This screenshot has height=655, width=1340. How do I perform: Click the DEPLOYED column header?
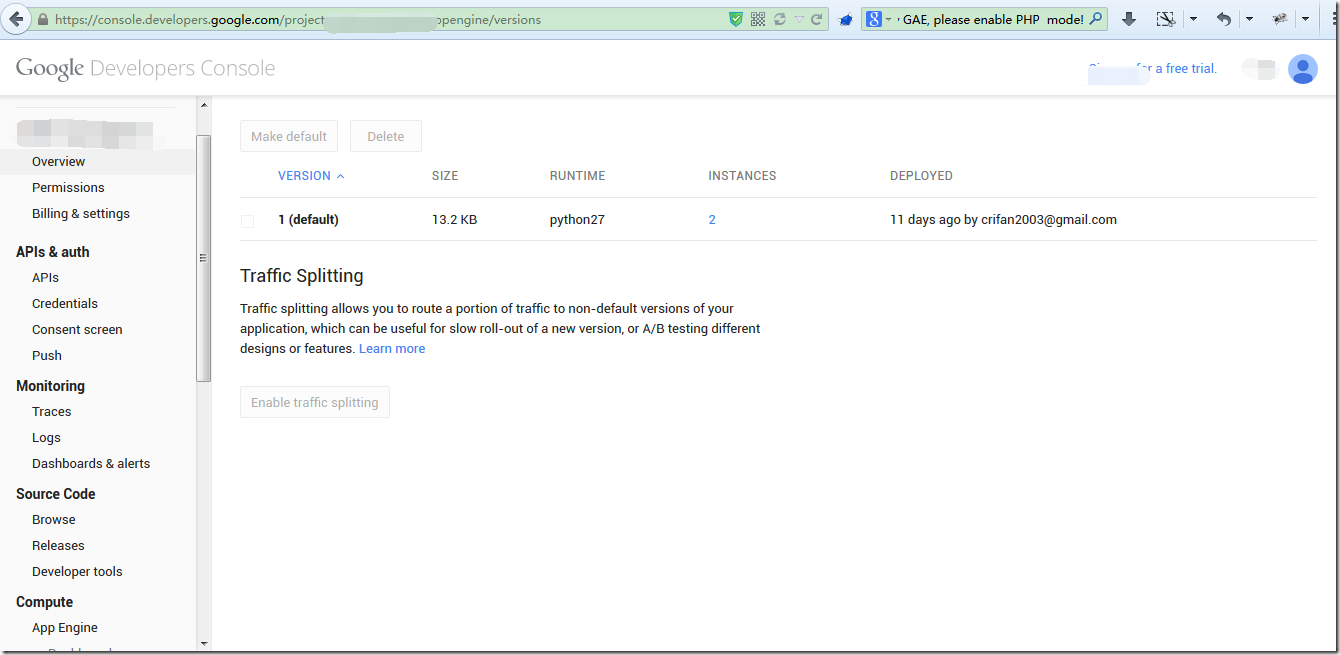(x=921, y=176)
